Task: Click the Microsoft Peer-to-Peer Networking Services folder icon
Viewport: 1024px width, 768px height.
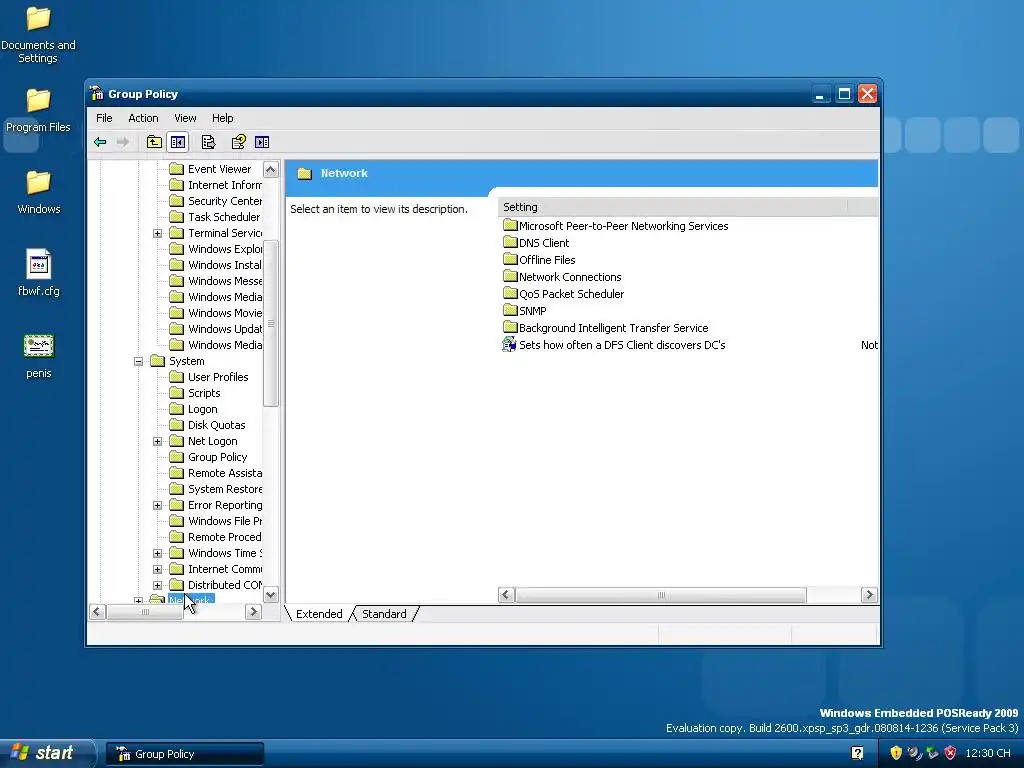Action: [510, 225]
